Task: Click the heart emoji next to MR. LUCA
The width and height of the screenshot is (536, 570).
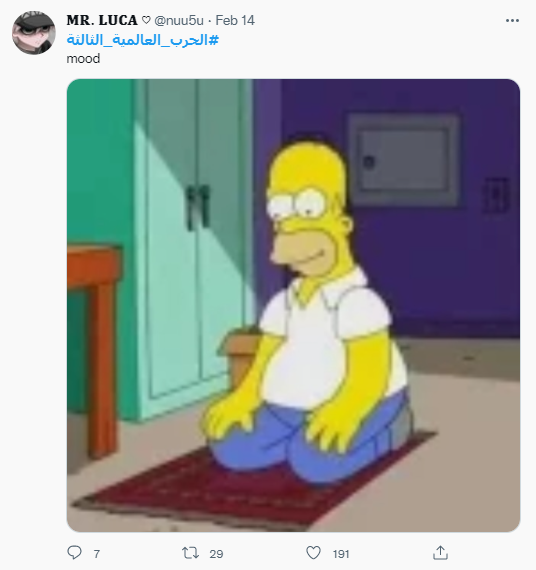Action: pyautogui.click(x=146, y=20)
